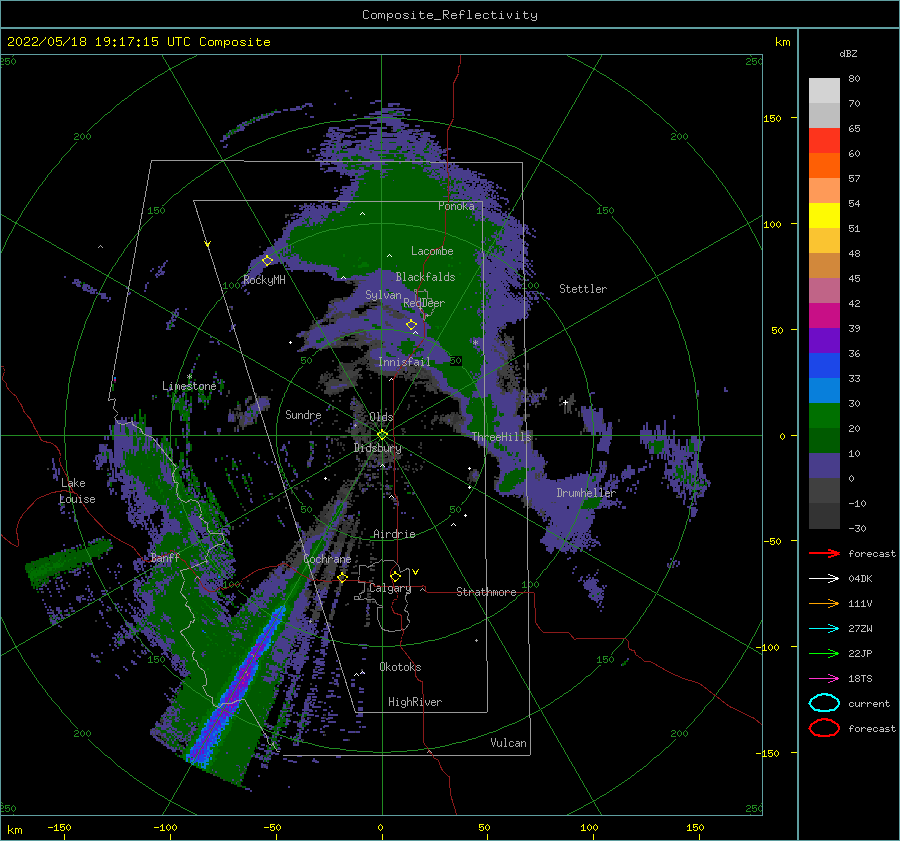Screen dimensions: 900x841
Task: Click the Blackfalds label
Action: (x=425, y=277)
